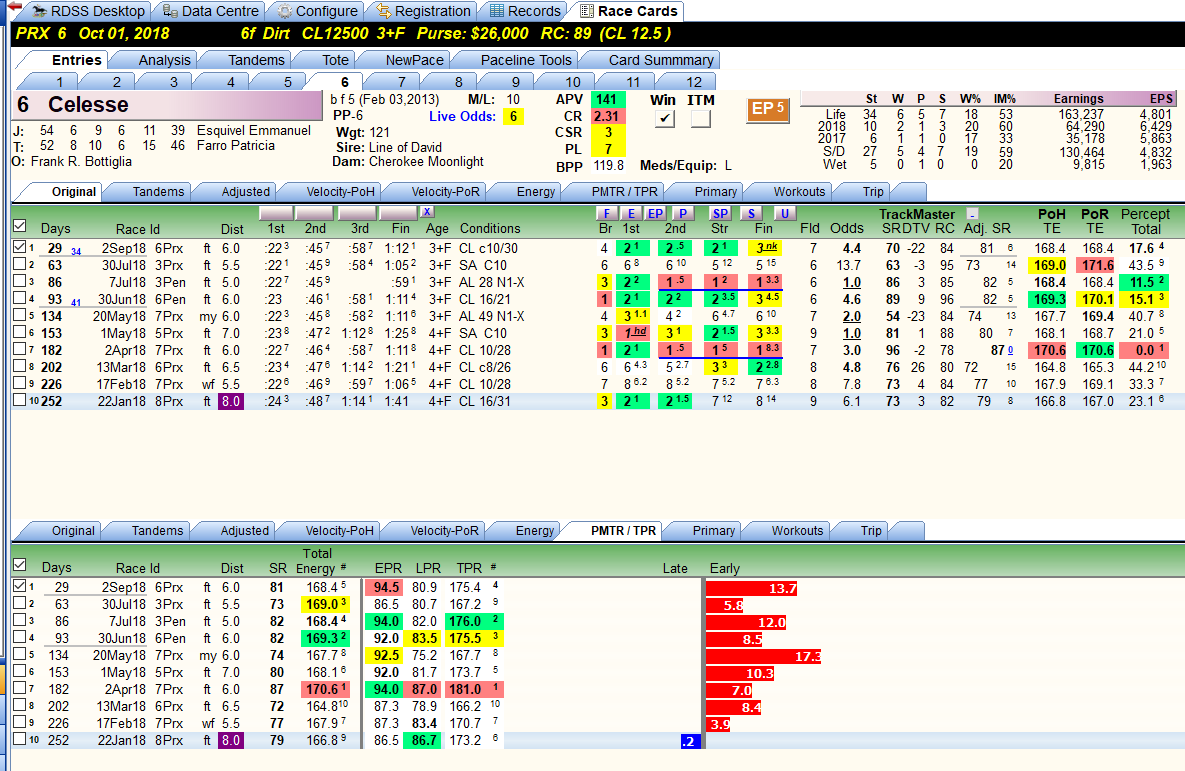Click the EP running-style filter button

pyautogui.click(x=655, y=213)
